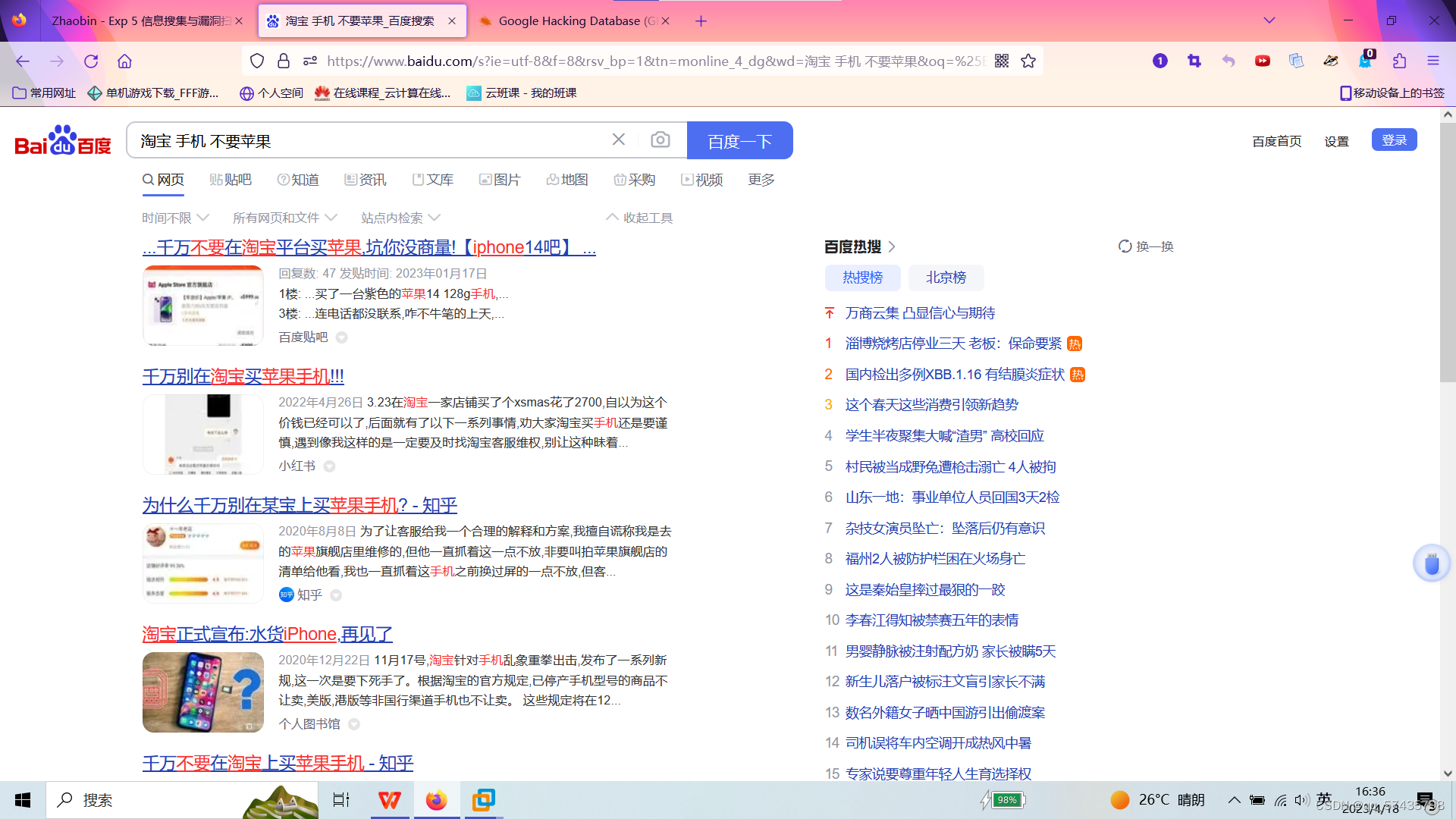Click the camera image search icon
Viewport: 1456px width, 819px height.
click(661, 140)
